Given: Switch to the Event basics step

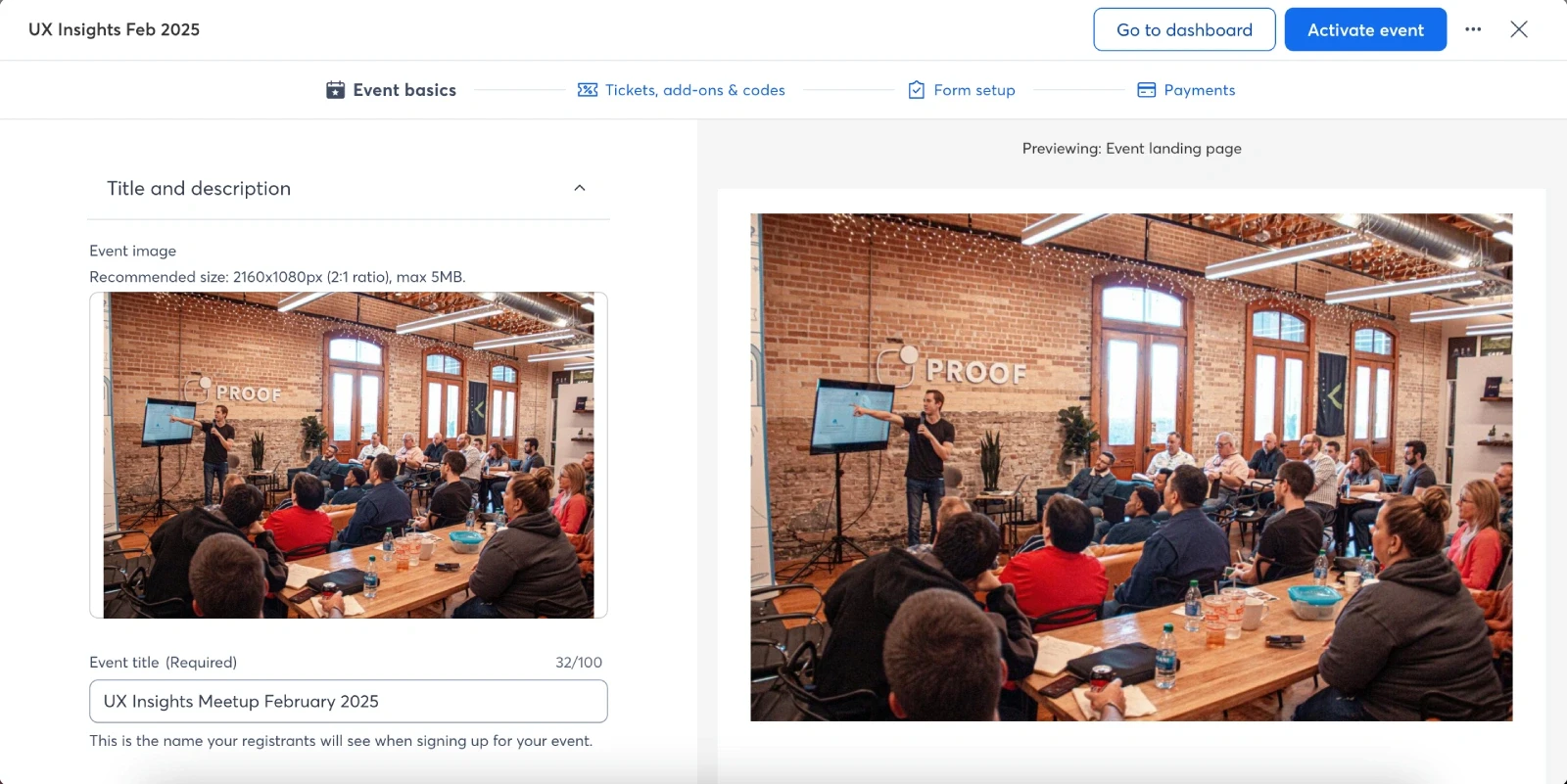Looking at the screenshot, I should (404, 90).
